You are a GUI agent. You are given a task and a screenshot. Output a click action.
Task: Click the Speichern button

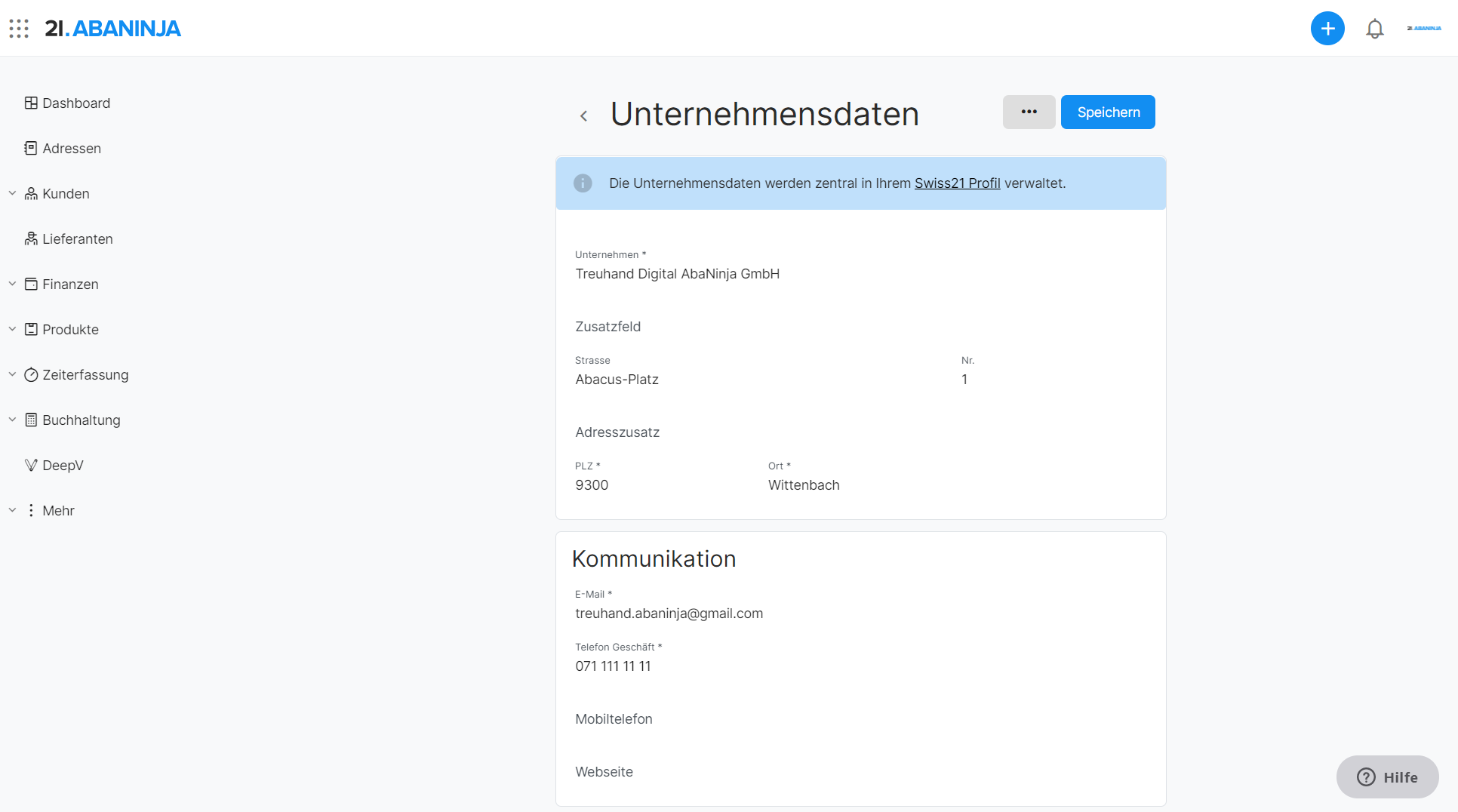[x=1108, y=112]
